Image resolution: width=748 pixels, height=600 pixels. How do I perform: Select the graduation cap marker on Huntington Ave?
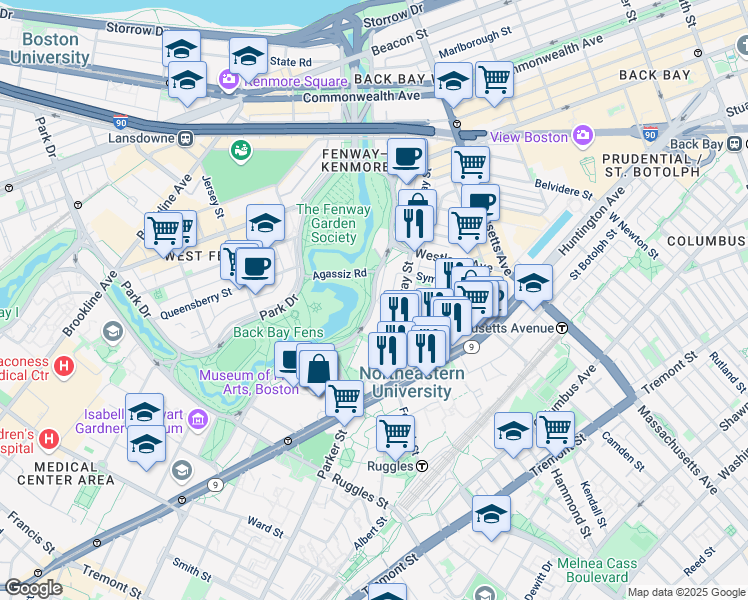pyautogui.click(x=533, y=287)
